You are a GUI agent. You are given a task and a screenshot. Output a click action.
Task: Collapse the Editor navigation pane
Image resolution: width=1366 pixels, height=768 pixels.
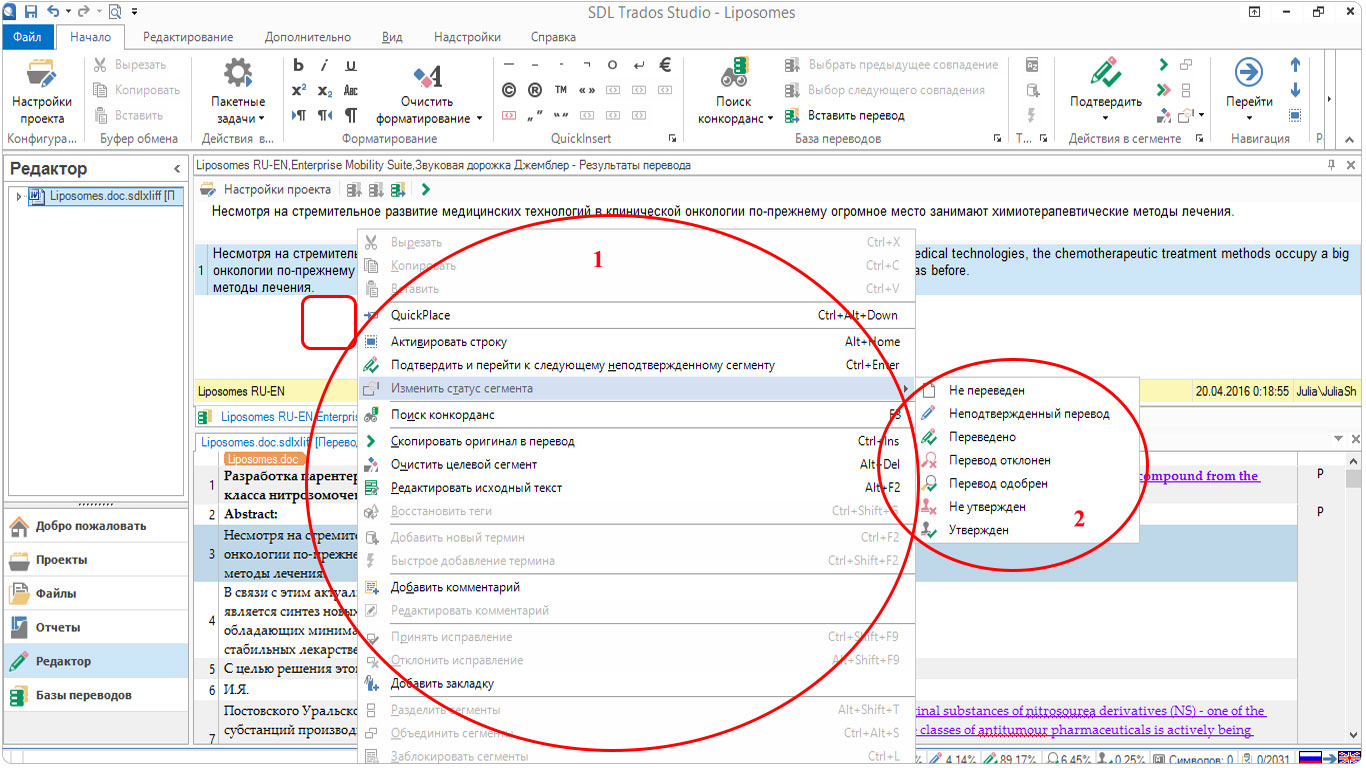(x=177, y=169)
